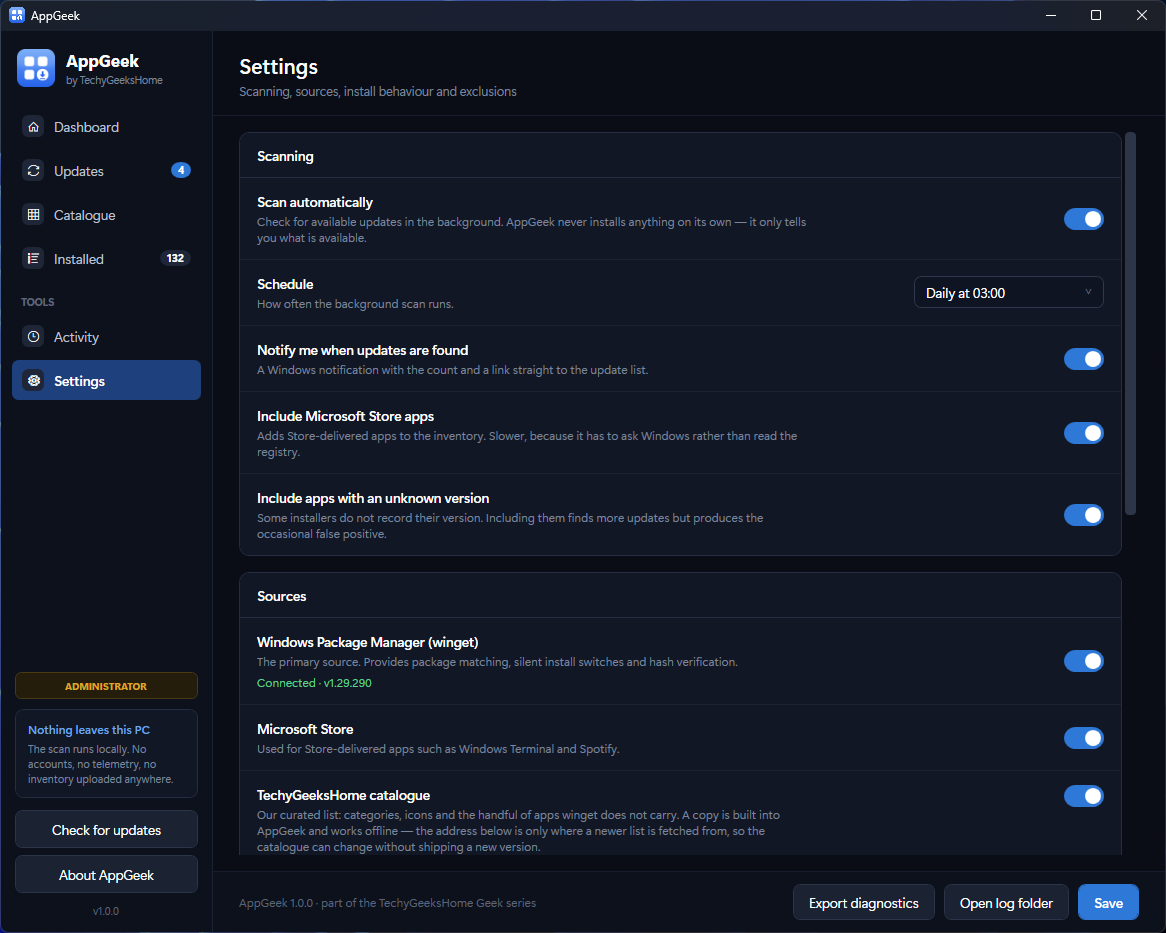This screenshot has height=933, width=1166.
Task: Toggle Scan automatically switch
Action: point(1083,219)
